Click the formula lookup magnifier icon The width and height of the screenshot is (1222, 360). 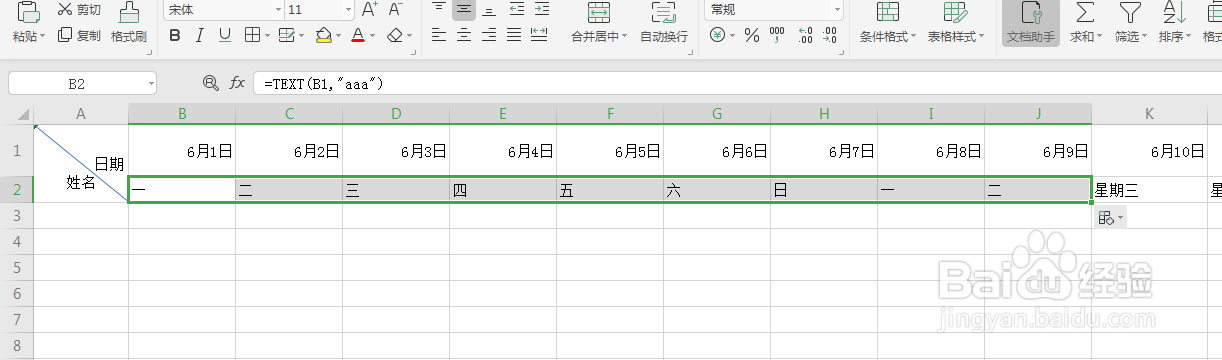click(x=210, y=84)
